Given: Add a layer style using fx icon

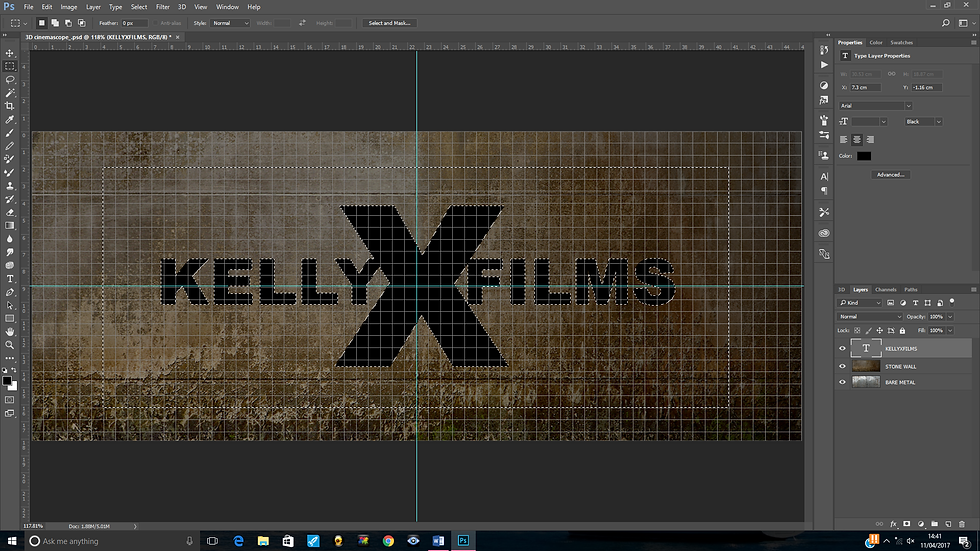Looking at the screenshot, I should coord(893,524).
